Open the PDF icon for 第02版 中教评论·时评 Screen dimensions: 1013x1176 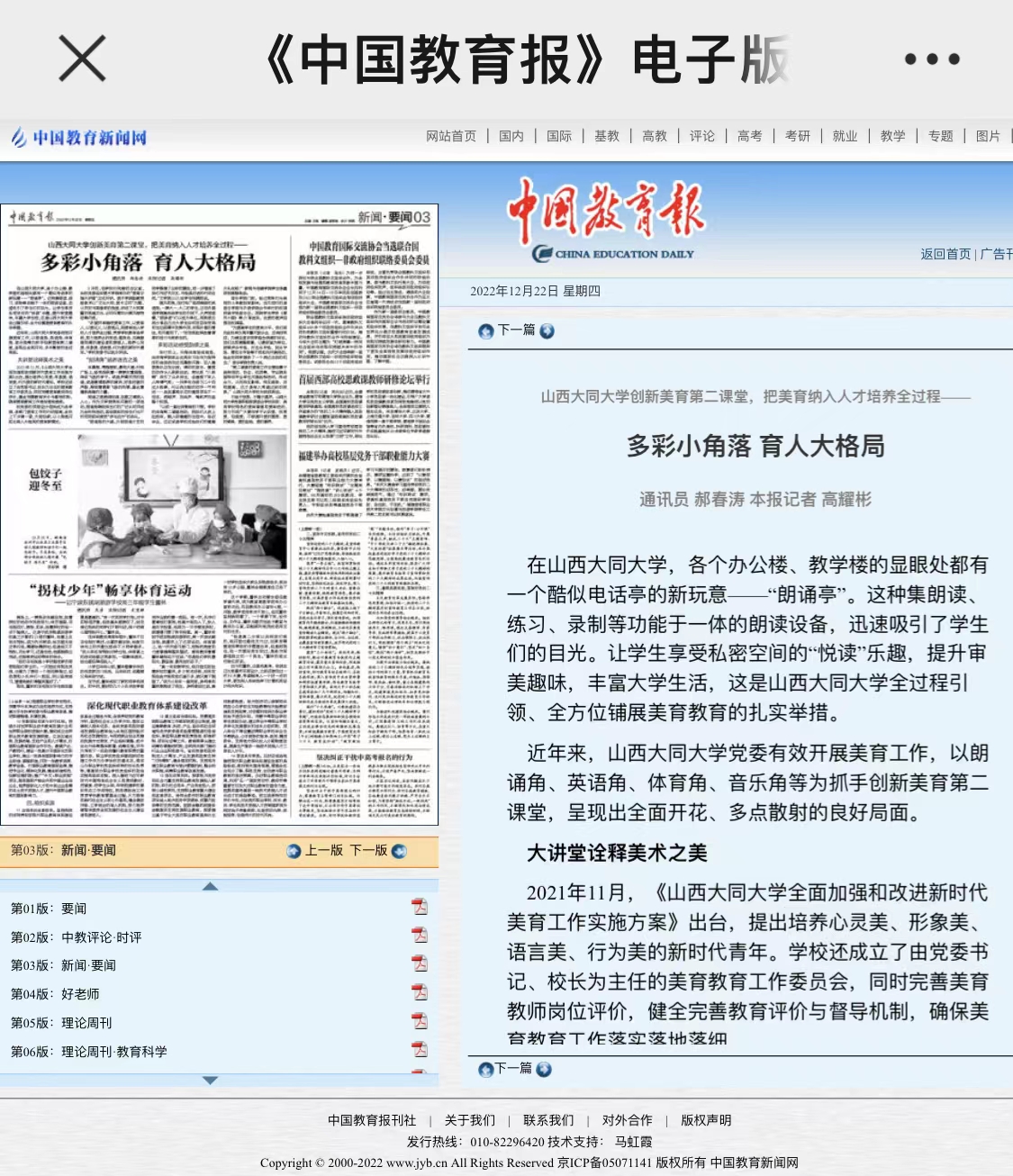pyautogui.click(x=420, y=936)
